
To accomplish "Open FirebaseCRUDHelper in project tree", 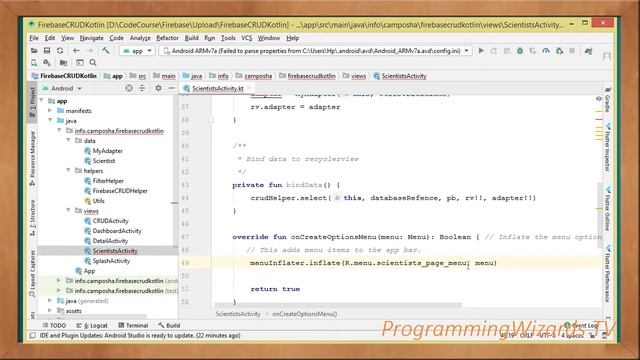I will pyautogui.click(x=120, y=191).
